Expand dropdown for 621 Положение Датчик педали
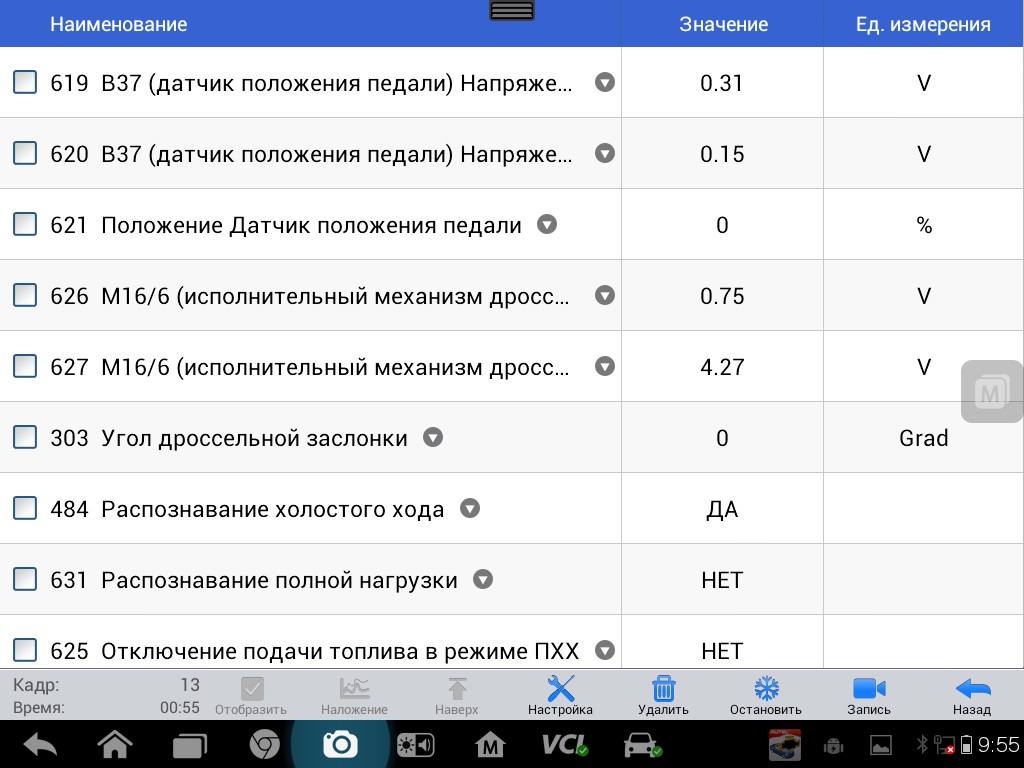 [x=546, y=225]
